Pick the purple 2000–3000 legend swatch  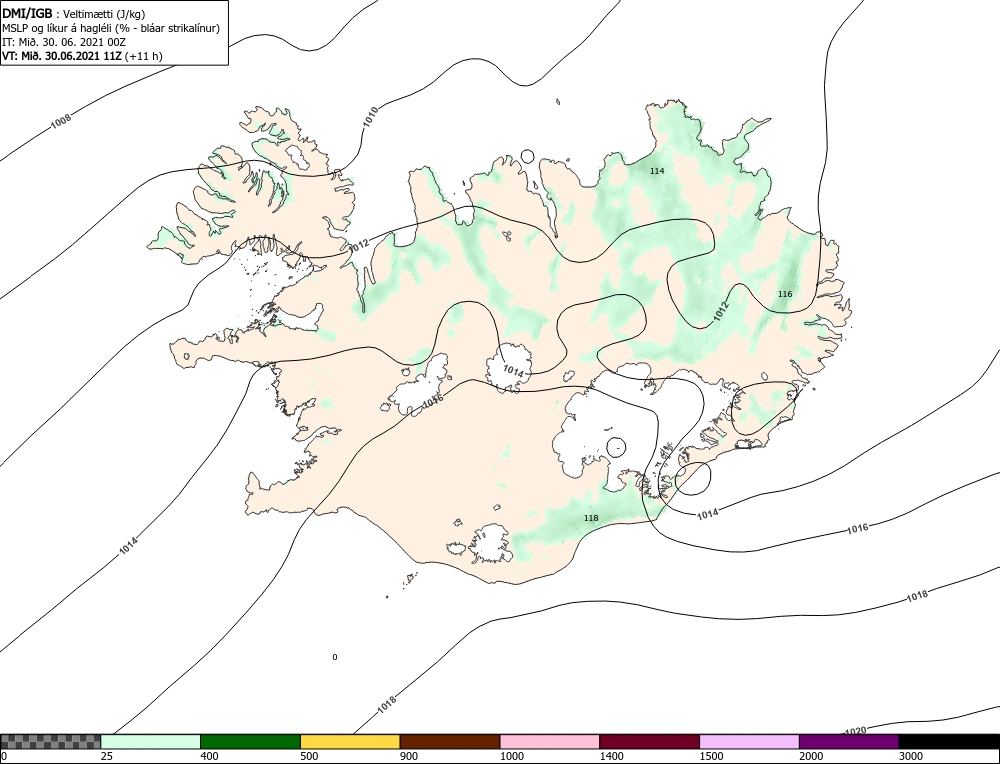pos(849,741)
